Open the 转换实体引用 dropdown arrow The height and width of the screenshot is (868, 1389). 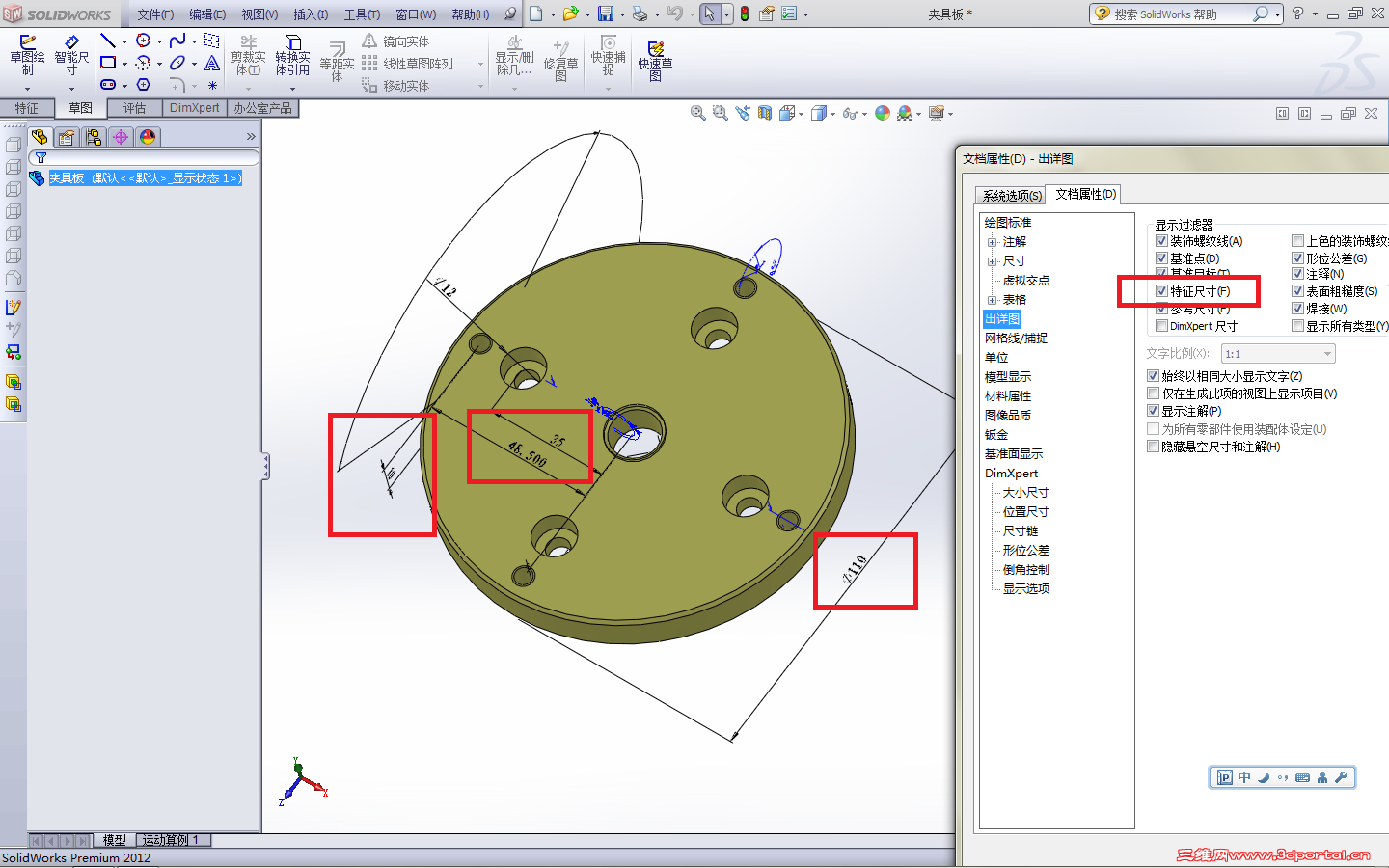[x=292, y=89]
